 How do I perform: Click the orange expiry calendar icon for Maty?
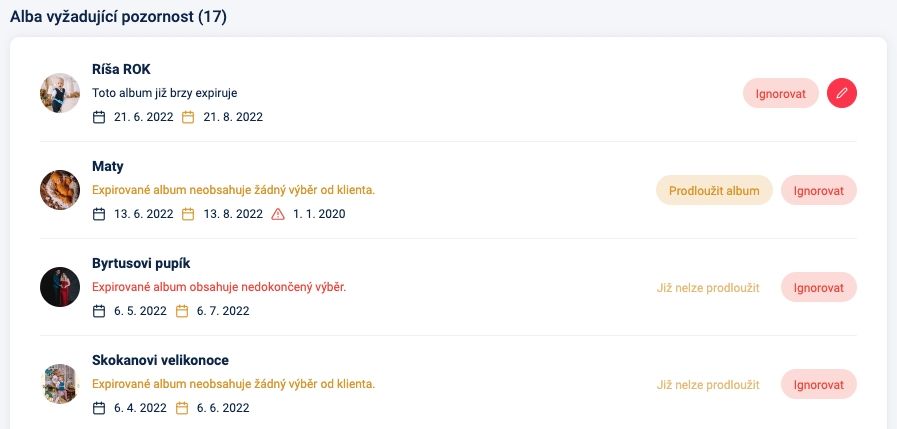point(188,214)
